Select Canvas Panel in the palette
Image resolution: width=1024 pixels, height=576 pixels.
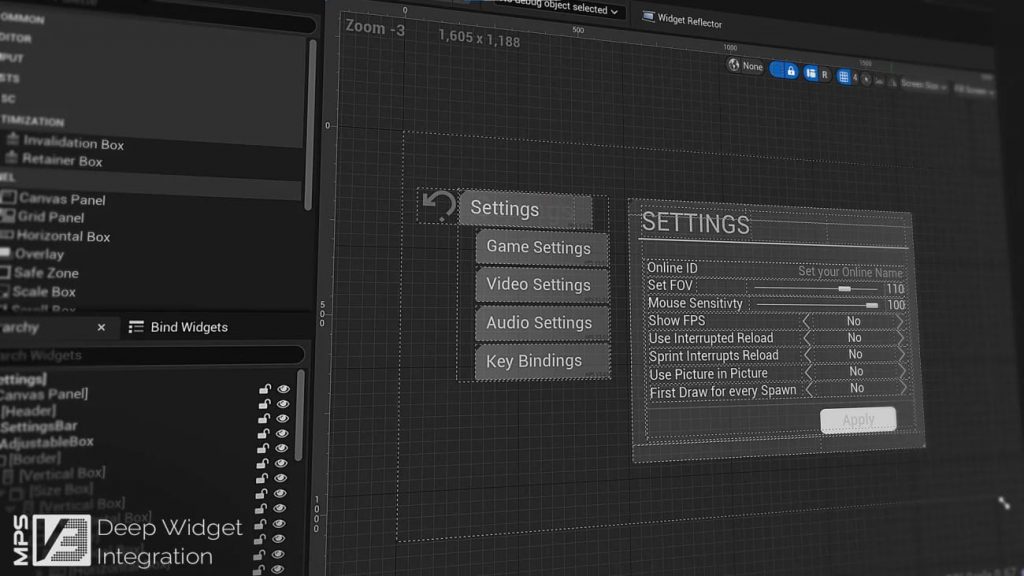54,199
